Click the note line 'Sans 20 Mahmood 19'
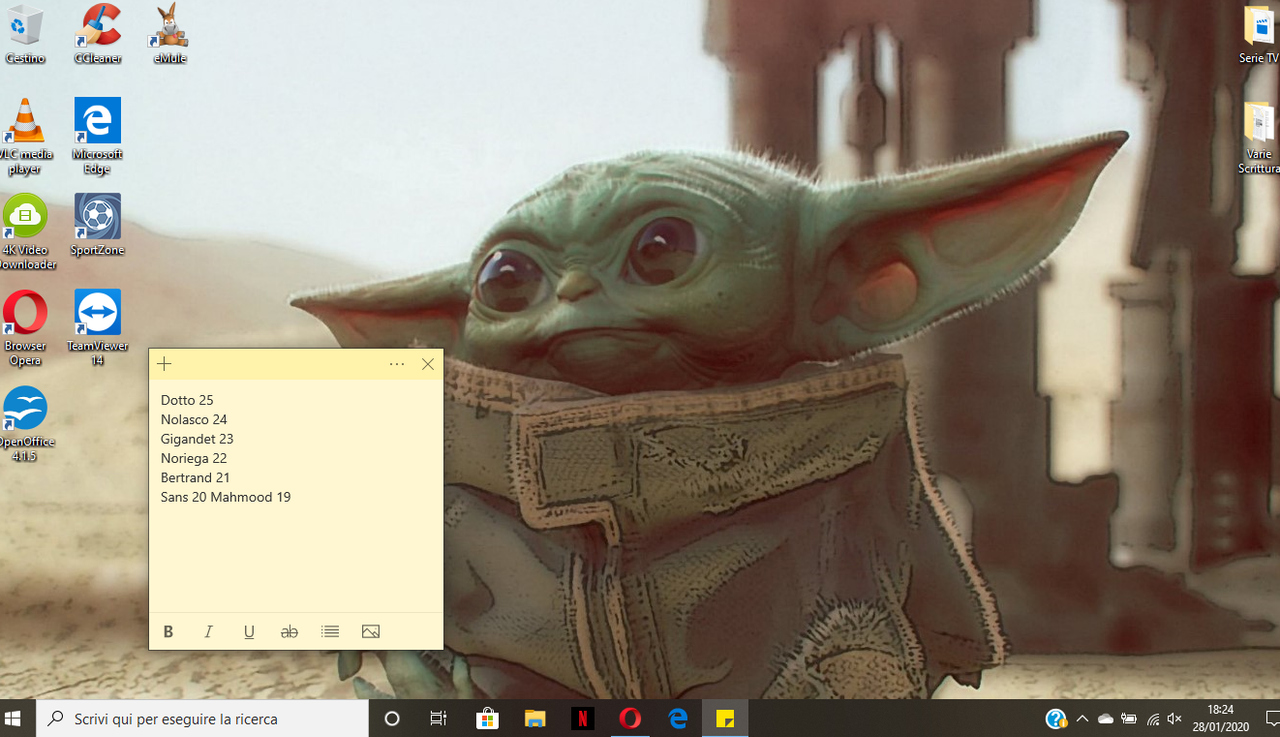 (x=226, y=497)
